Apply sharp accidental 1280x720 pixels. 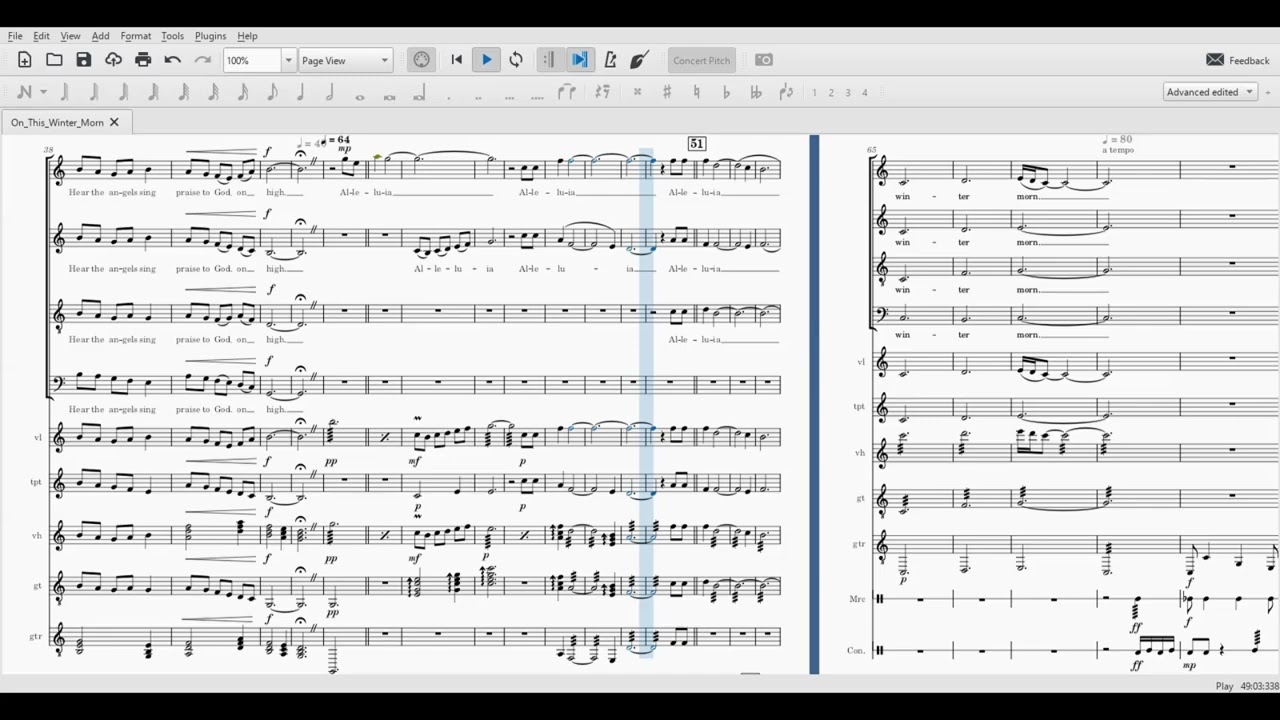[667, 92]
